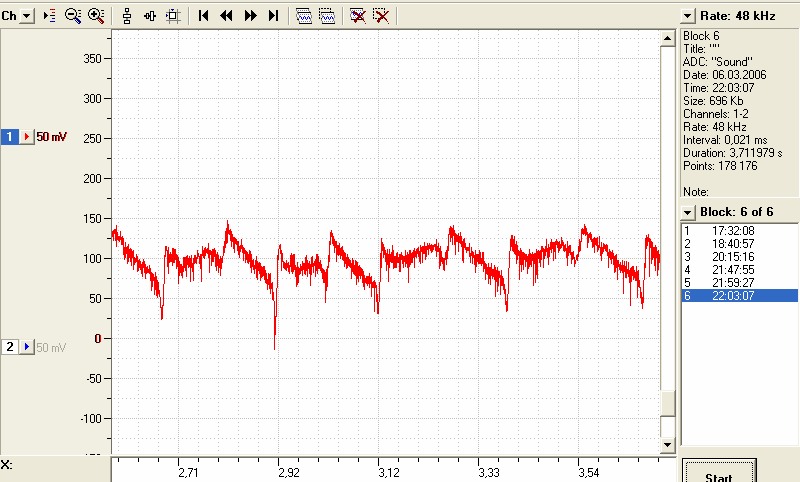Click the Points: 178 176 info line
Viewport: 800px width, 482px height.
click(x=720, y=166)
